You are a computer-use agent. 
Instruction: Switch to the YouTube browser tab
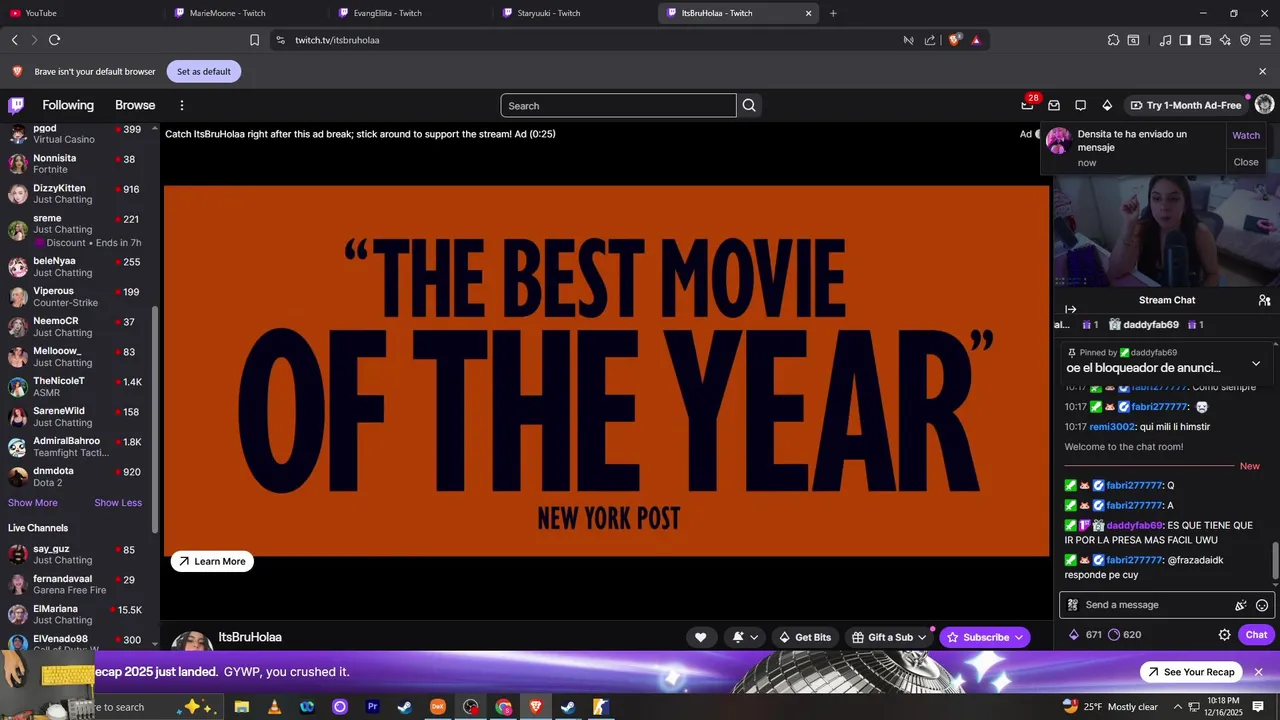[x=80, y=13]
